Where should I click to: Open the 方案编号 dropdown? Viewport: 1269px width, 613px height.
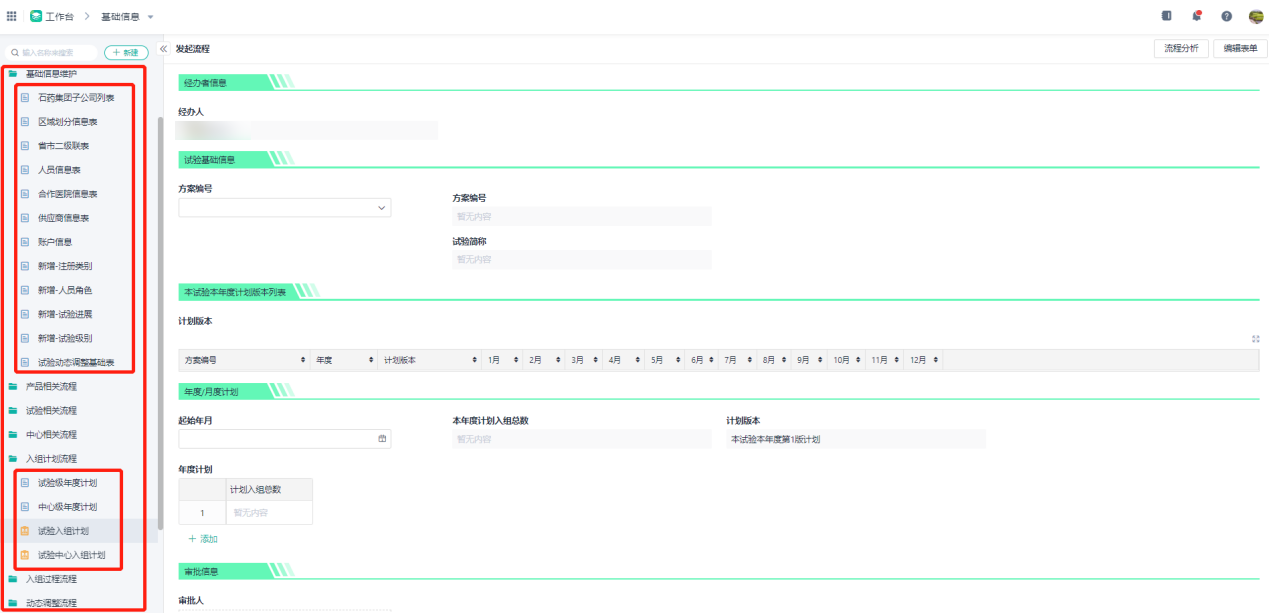pos(285,208)
